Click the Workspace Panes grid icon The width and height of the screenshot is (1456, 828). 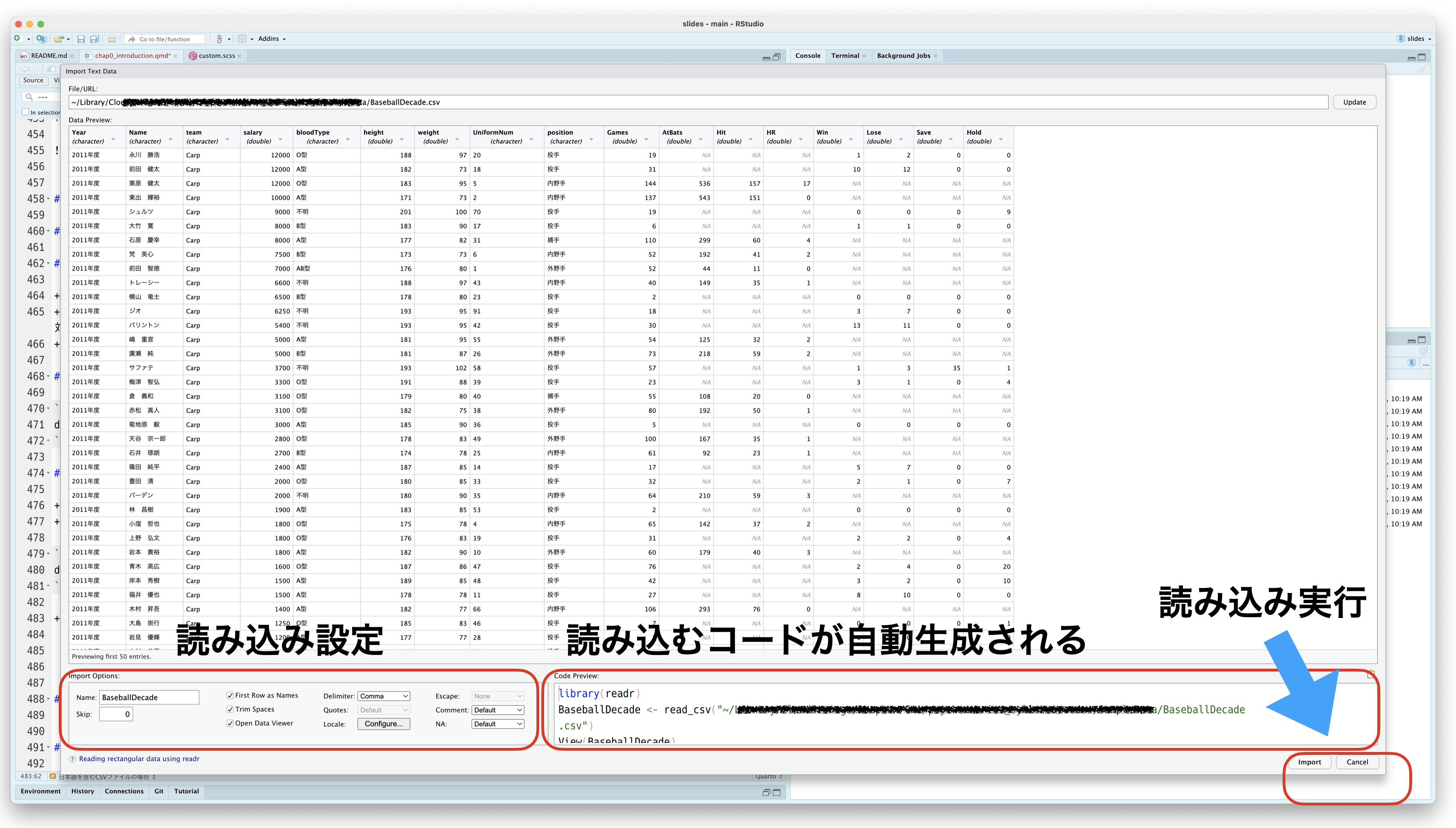(242, 39)
